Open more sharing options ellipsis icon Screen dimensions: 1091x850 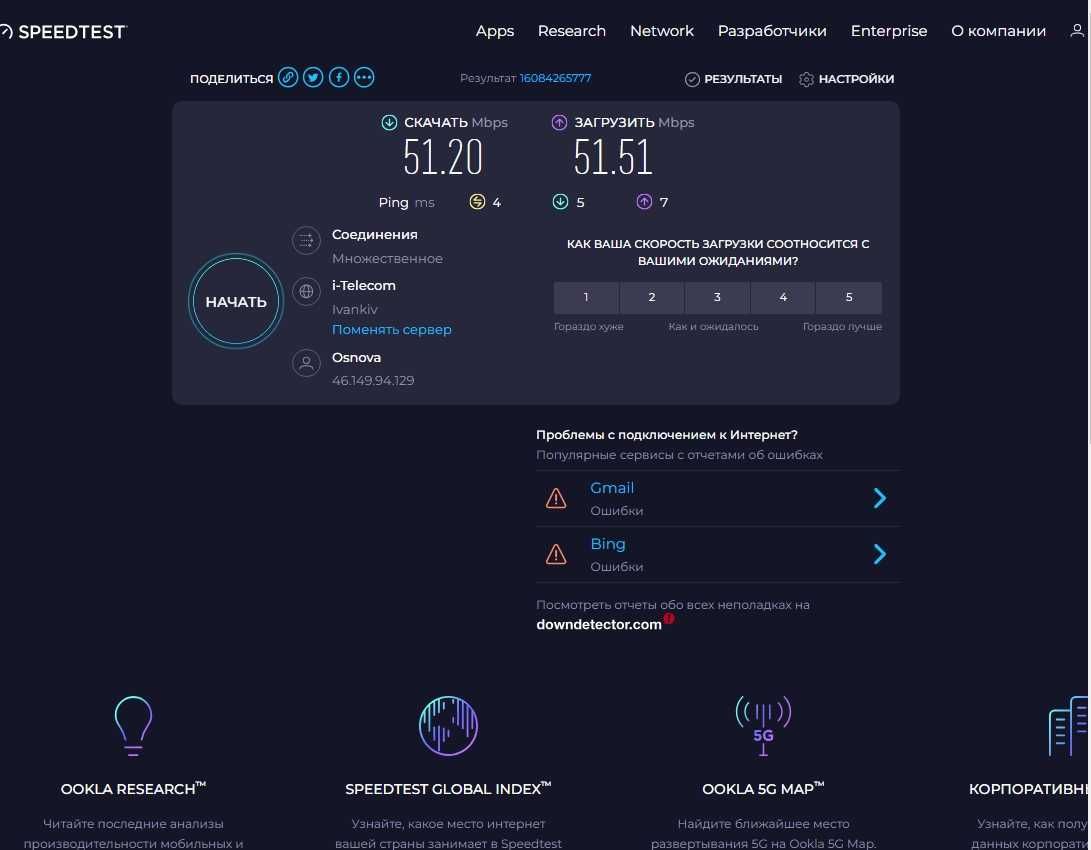pyautogui.click(x=364, y=77)
